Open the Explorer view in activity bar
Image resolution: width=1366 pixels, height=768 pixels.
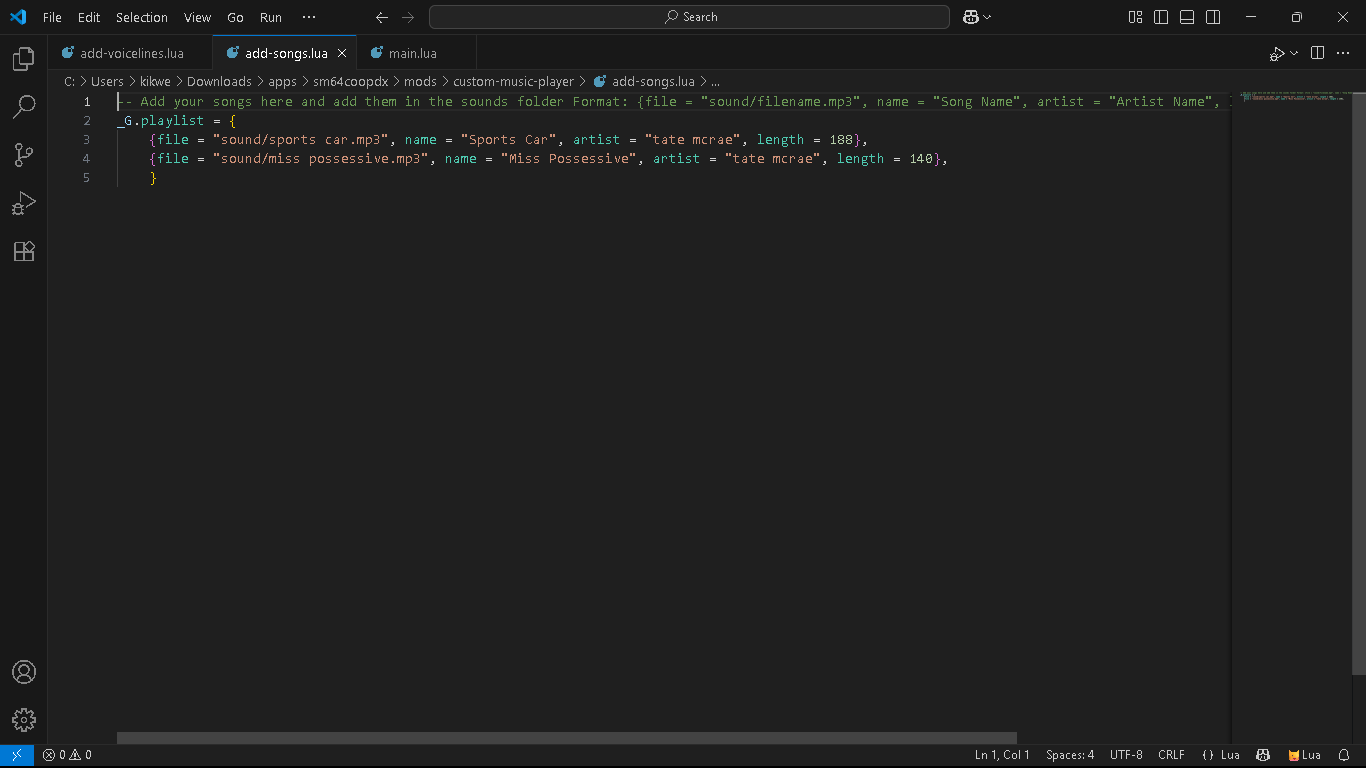(x=24, y=60)
